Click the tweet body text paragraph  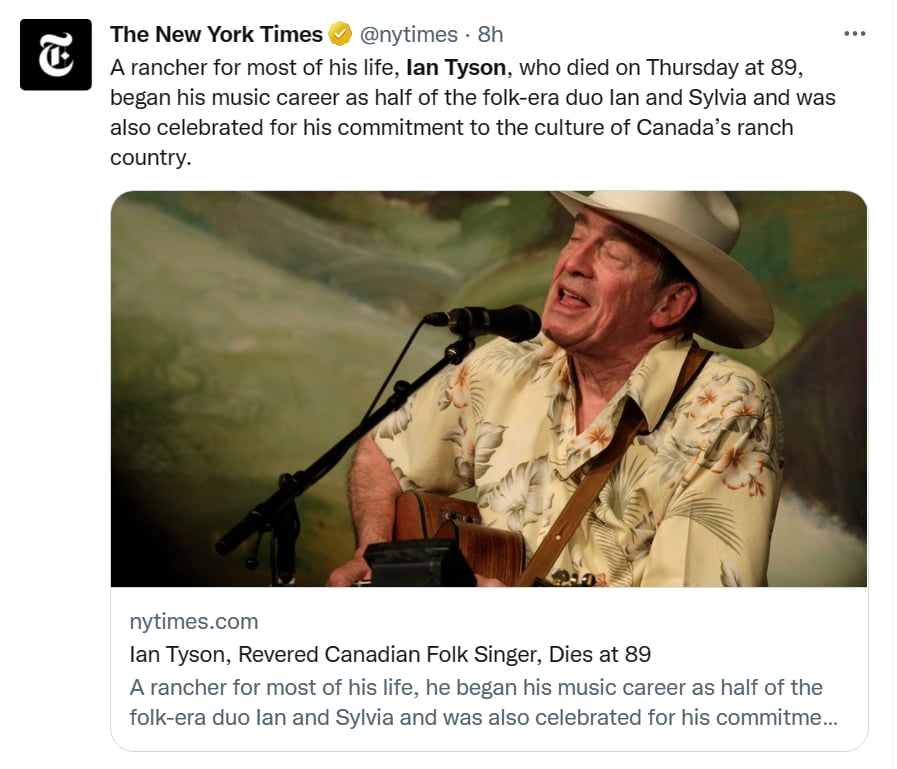click(x=473, y=112)
